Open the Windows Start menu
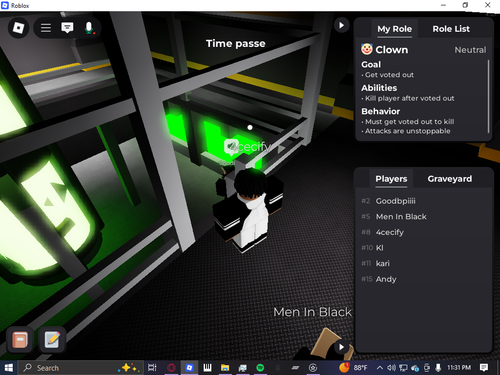The image size is (500, 375). coord(8,368)
